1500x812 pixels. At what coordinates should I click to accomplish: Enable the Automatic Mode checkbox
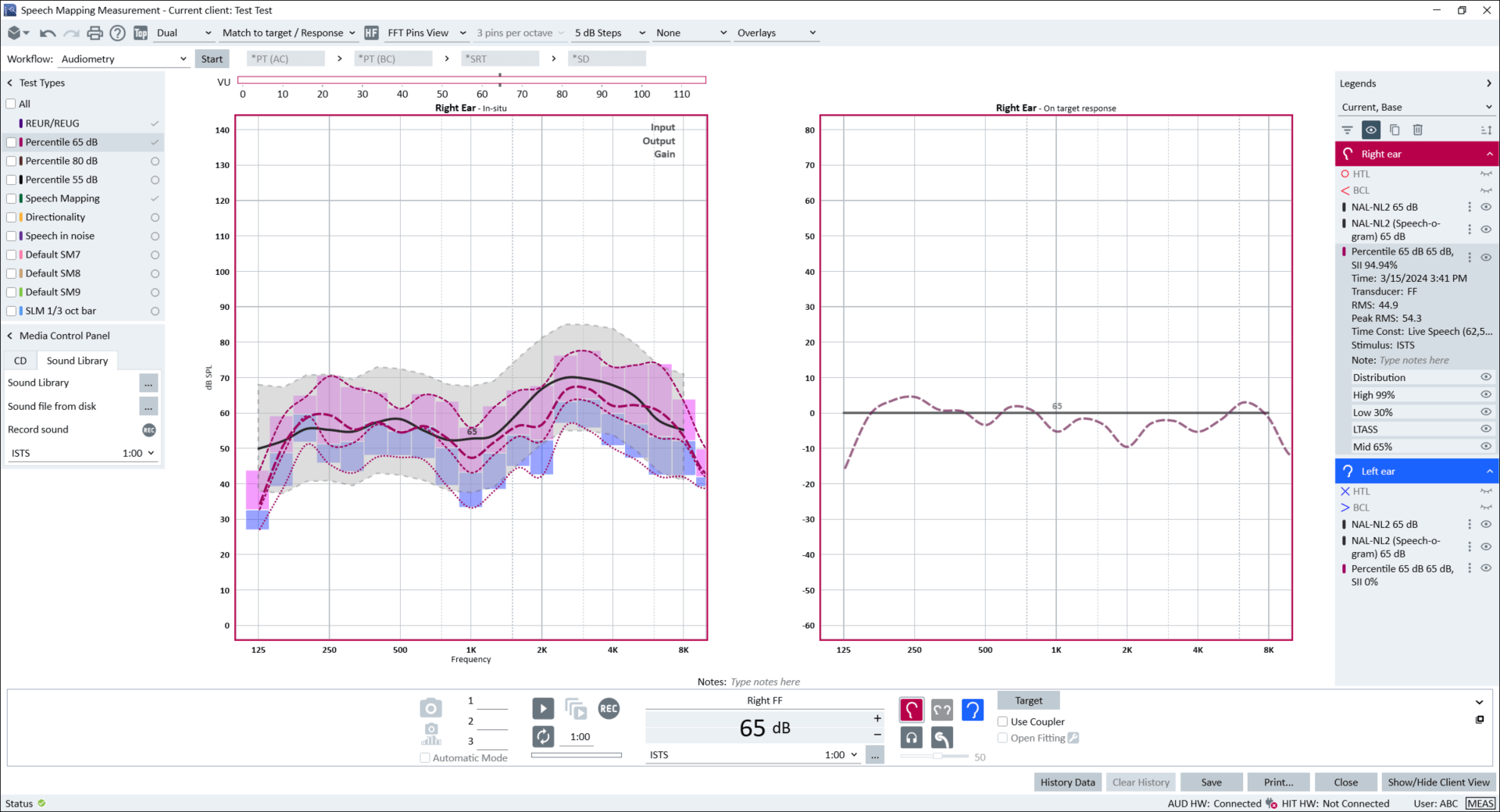point(424,757)
